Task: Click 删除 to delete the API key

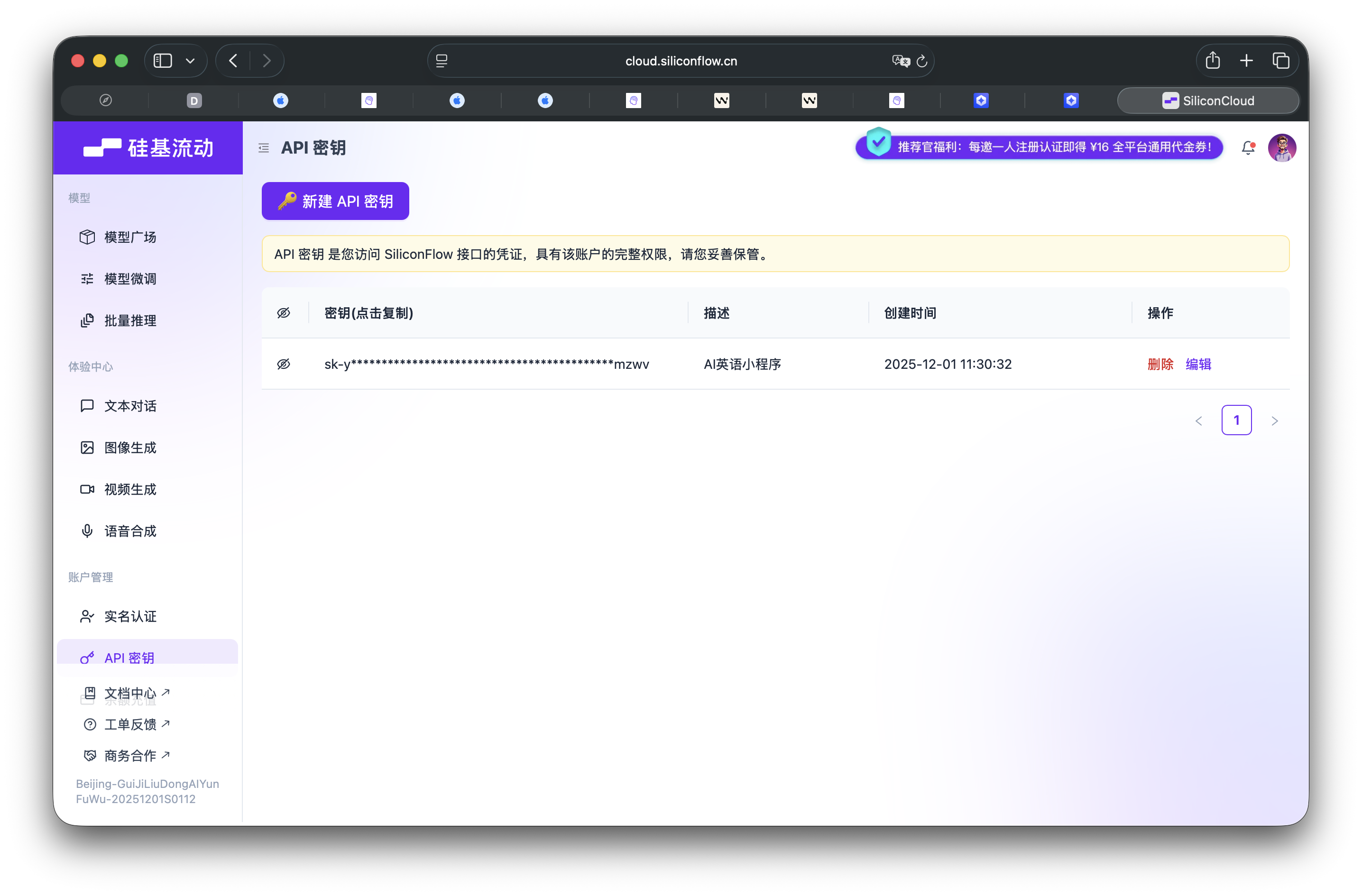Action: click(1160, 364)
